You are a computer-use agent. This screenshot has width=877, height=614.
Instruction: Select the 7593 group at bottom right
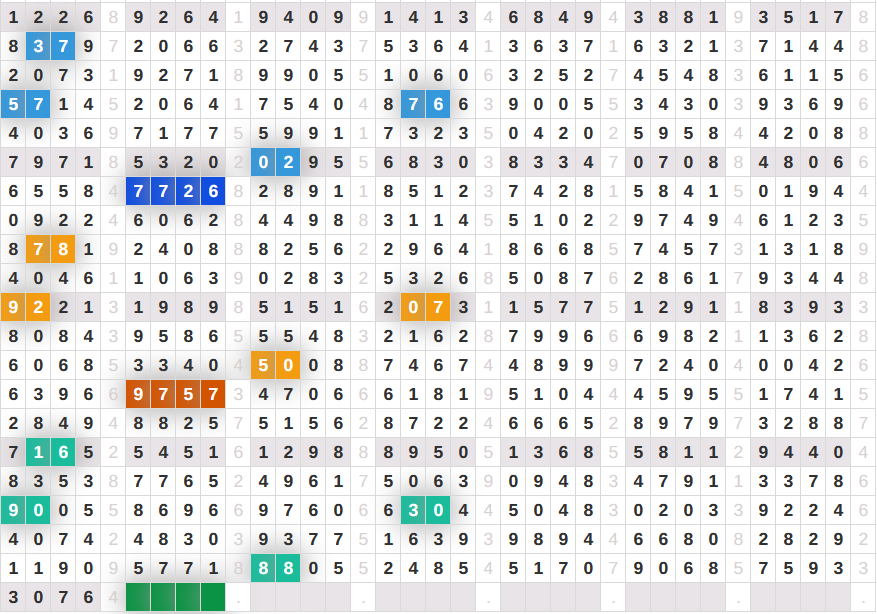[x=800, y=568]
